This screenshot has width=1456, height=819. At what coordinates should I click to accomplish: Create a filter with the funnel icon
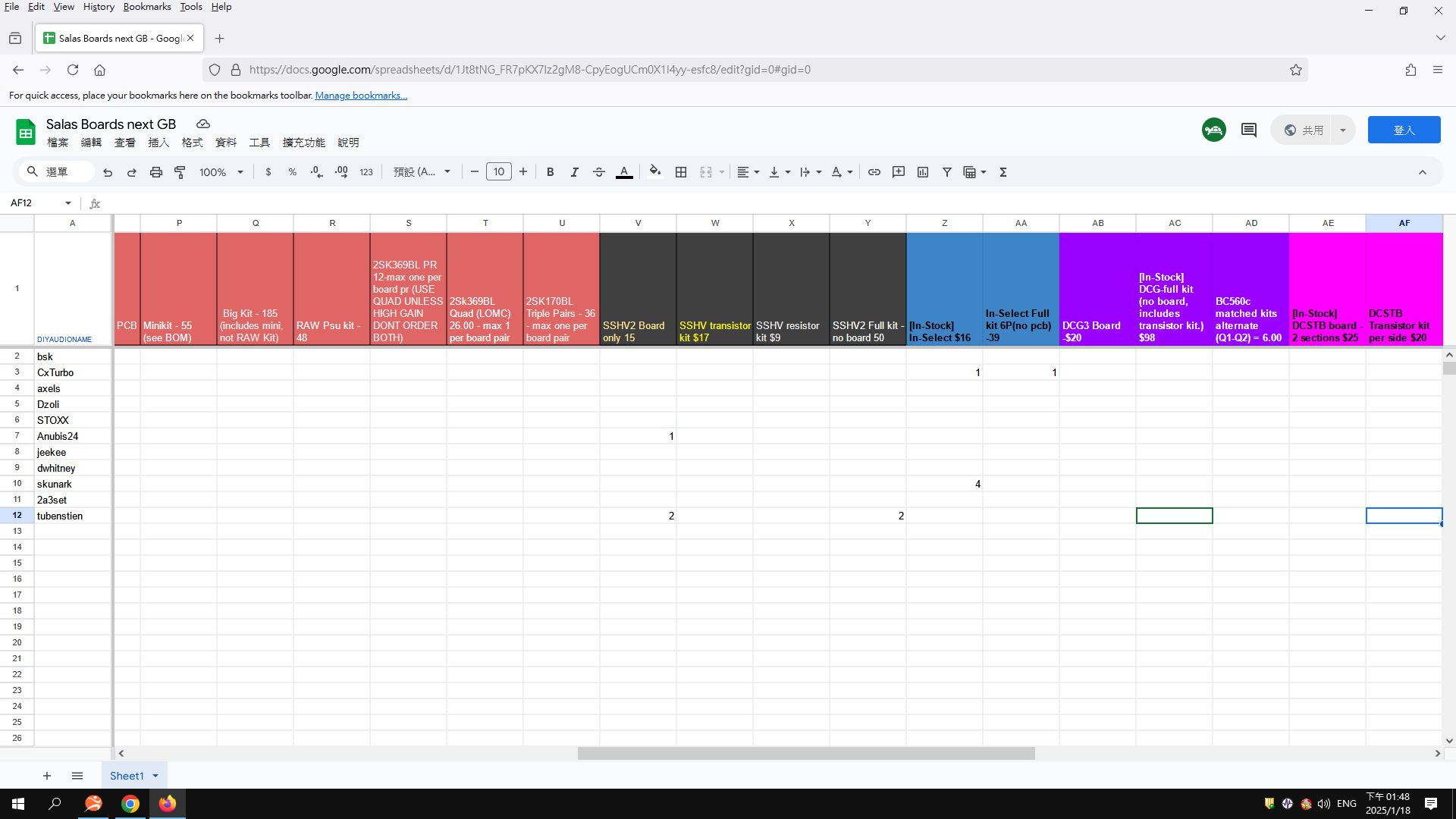click(947, 172)
